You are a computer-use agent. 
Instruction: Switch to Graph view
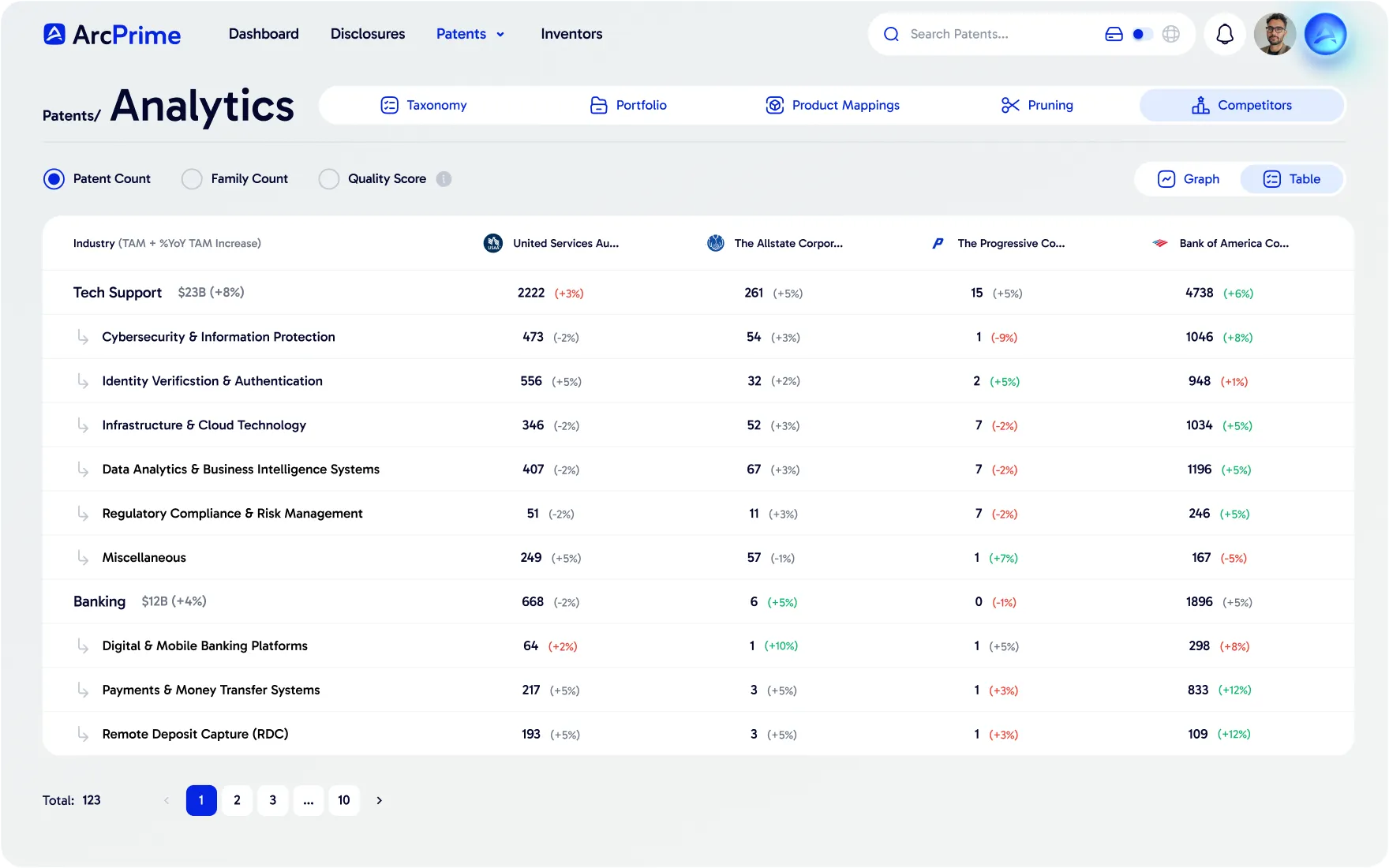[1189, 179]
